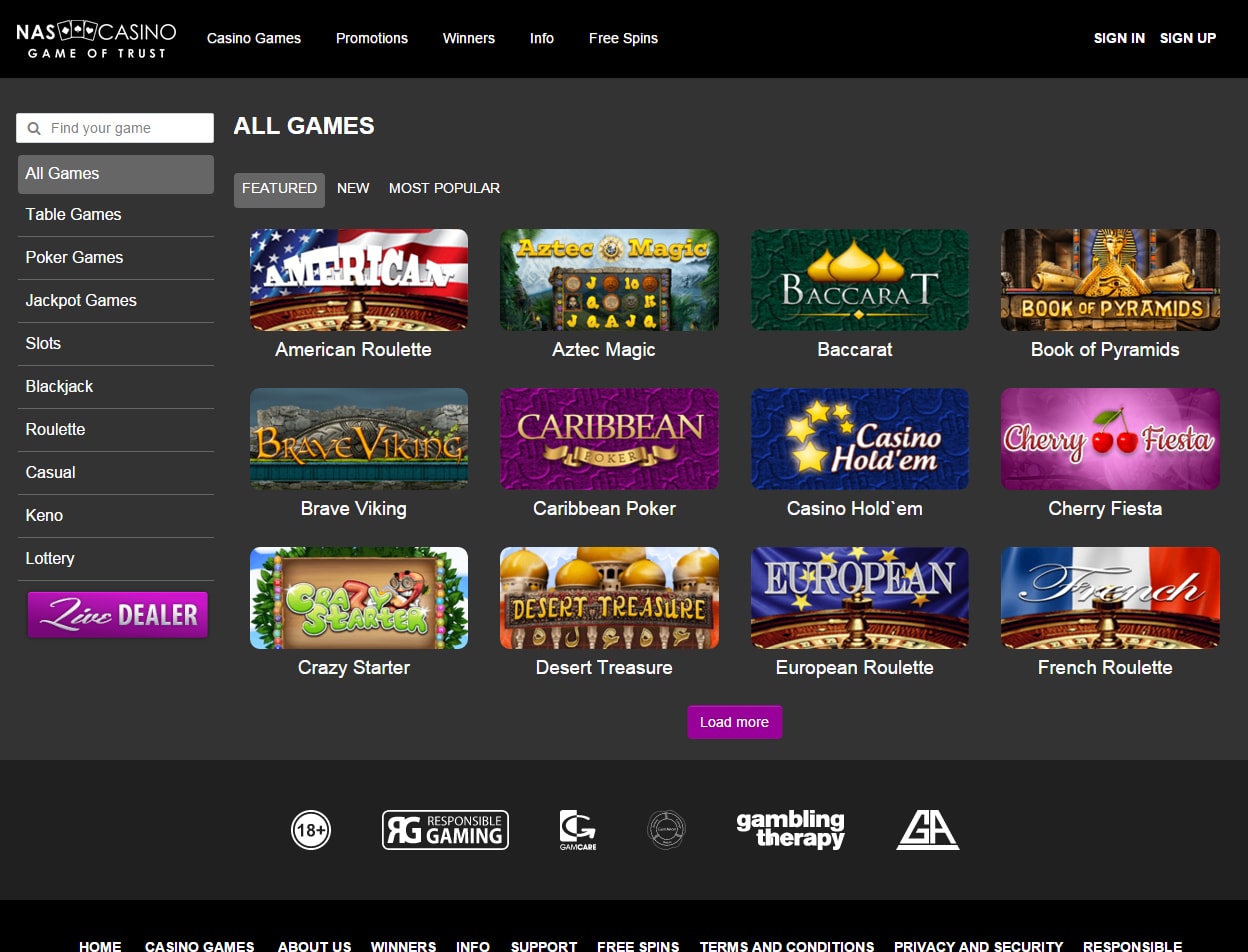
Task: Click the Aztec Magic title text
Action: click(x=604, y=350)
